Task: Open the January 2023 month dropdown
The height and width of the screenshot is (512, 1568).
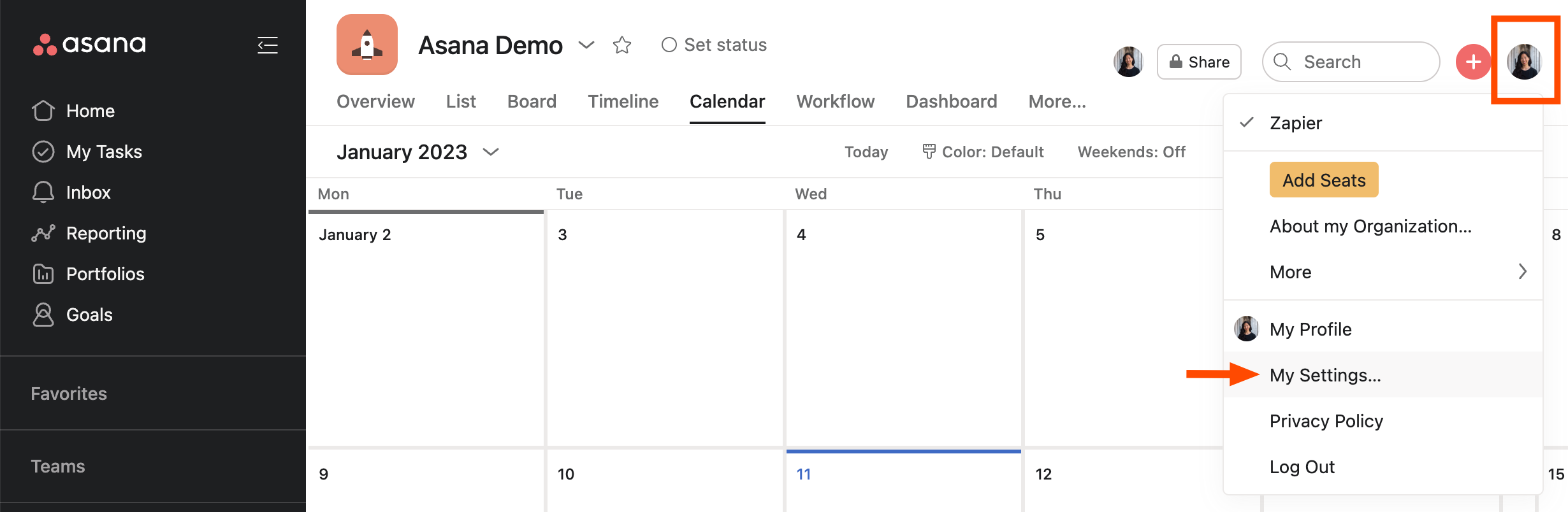Action: 418,152
